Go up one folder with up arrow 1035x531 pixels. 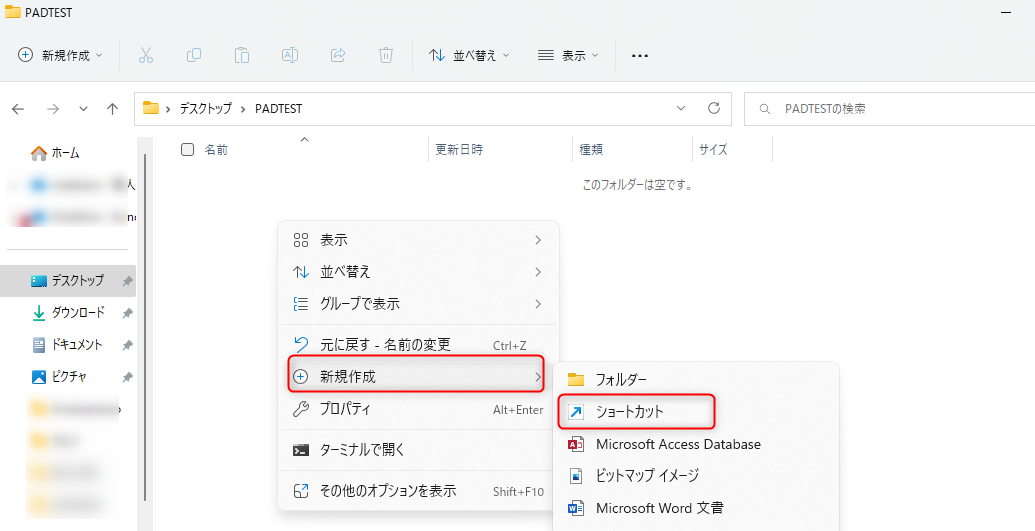[x=113, y=109]
